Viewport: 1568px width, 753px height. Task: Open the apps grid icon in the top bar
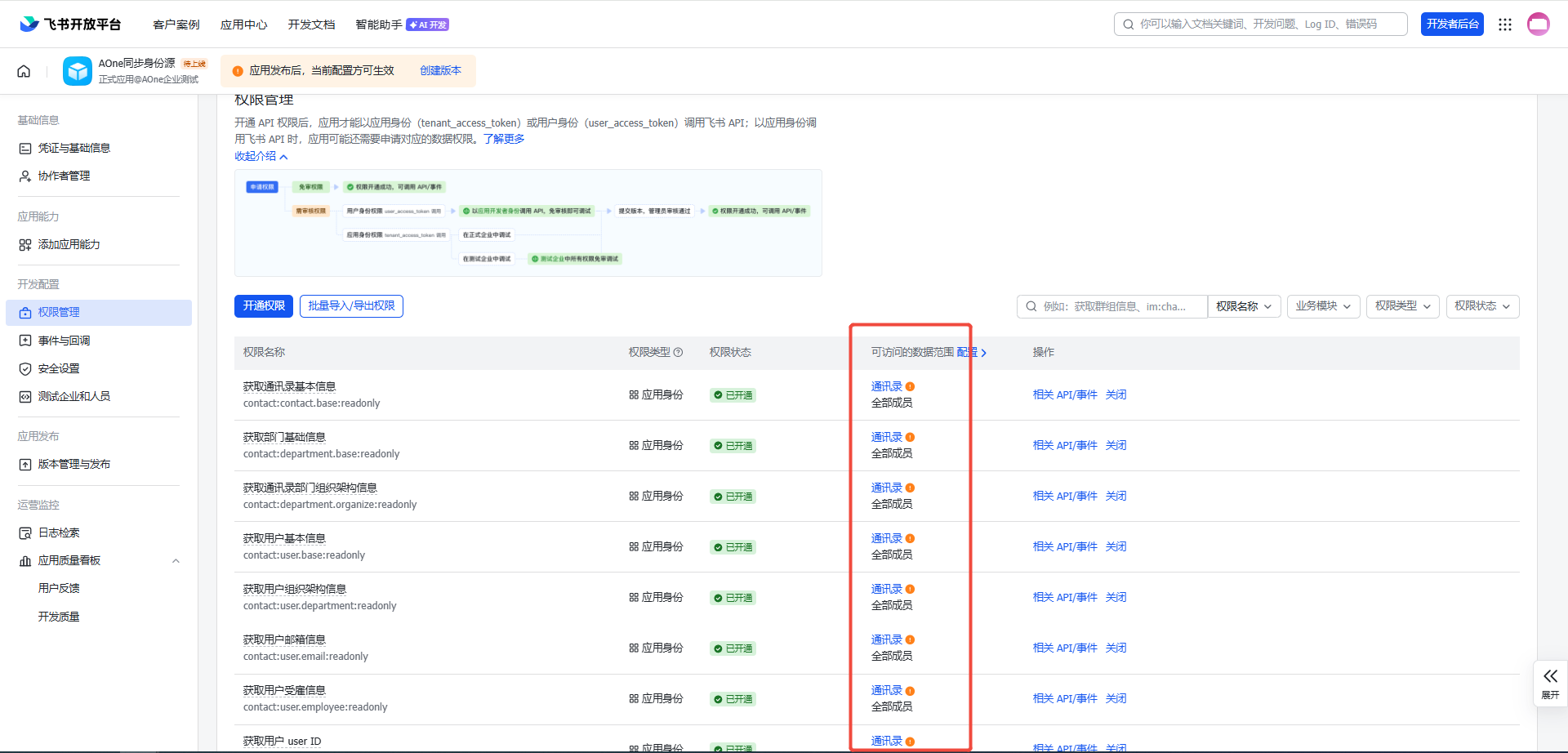point(1504,25)
